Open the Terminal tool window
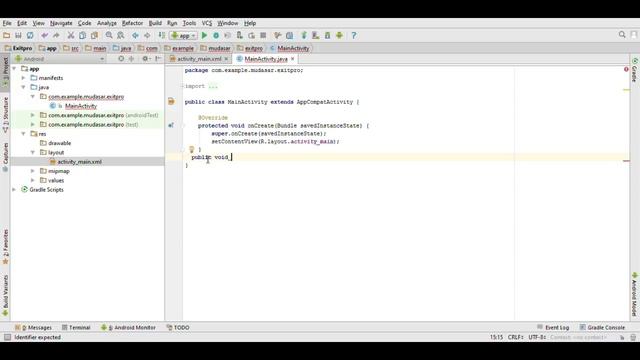640x360 pixels. point(76,327)
